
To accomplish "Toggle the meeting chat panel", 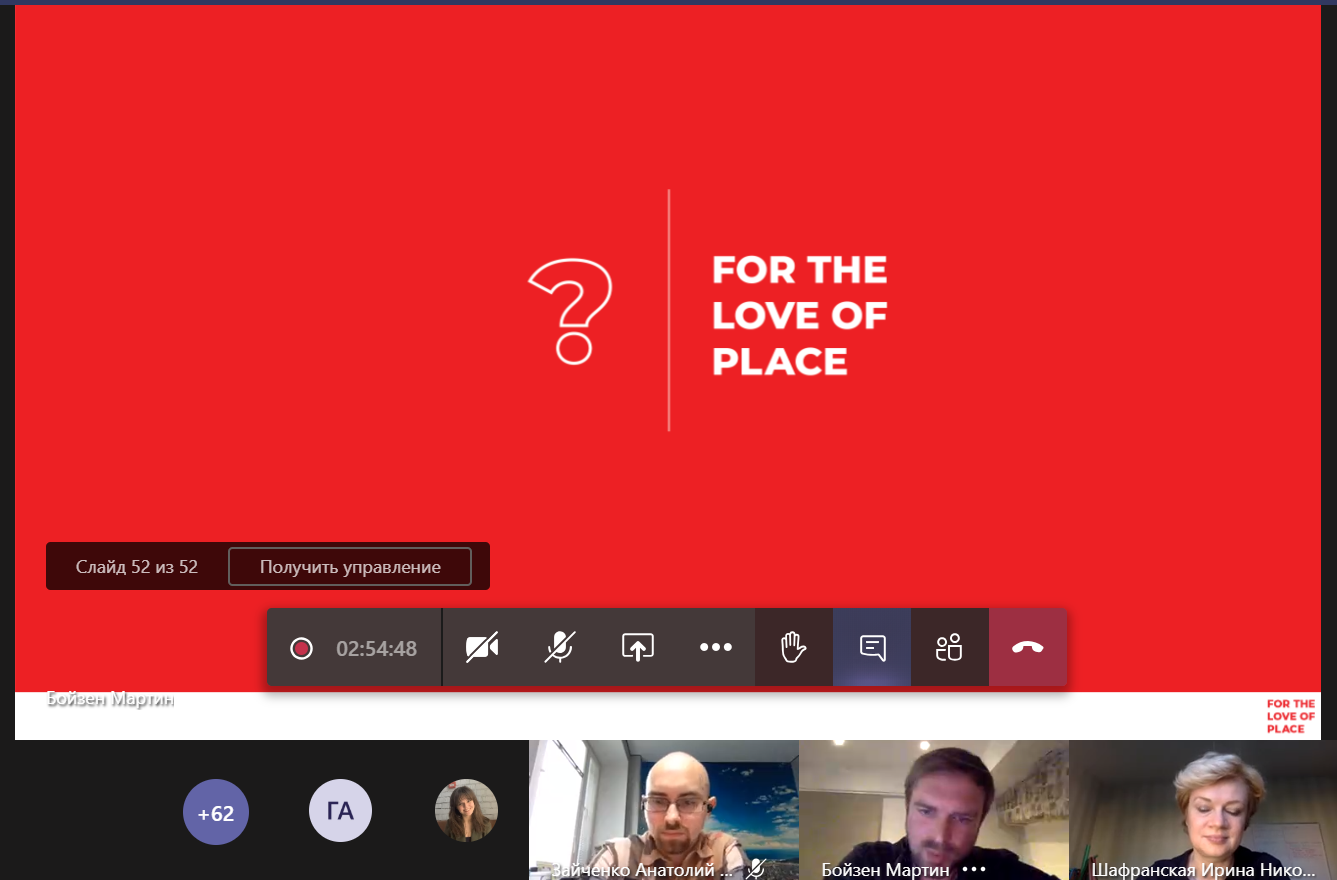I will pyautogui.click(x=872, y=647).
